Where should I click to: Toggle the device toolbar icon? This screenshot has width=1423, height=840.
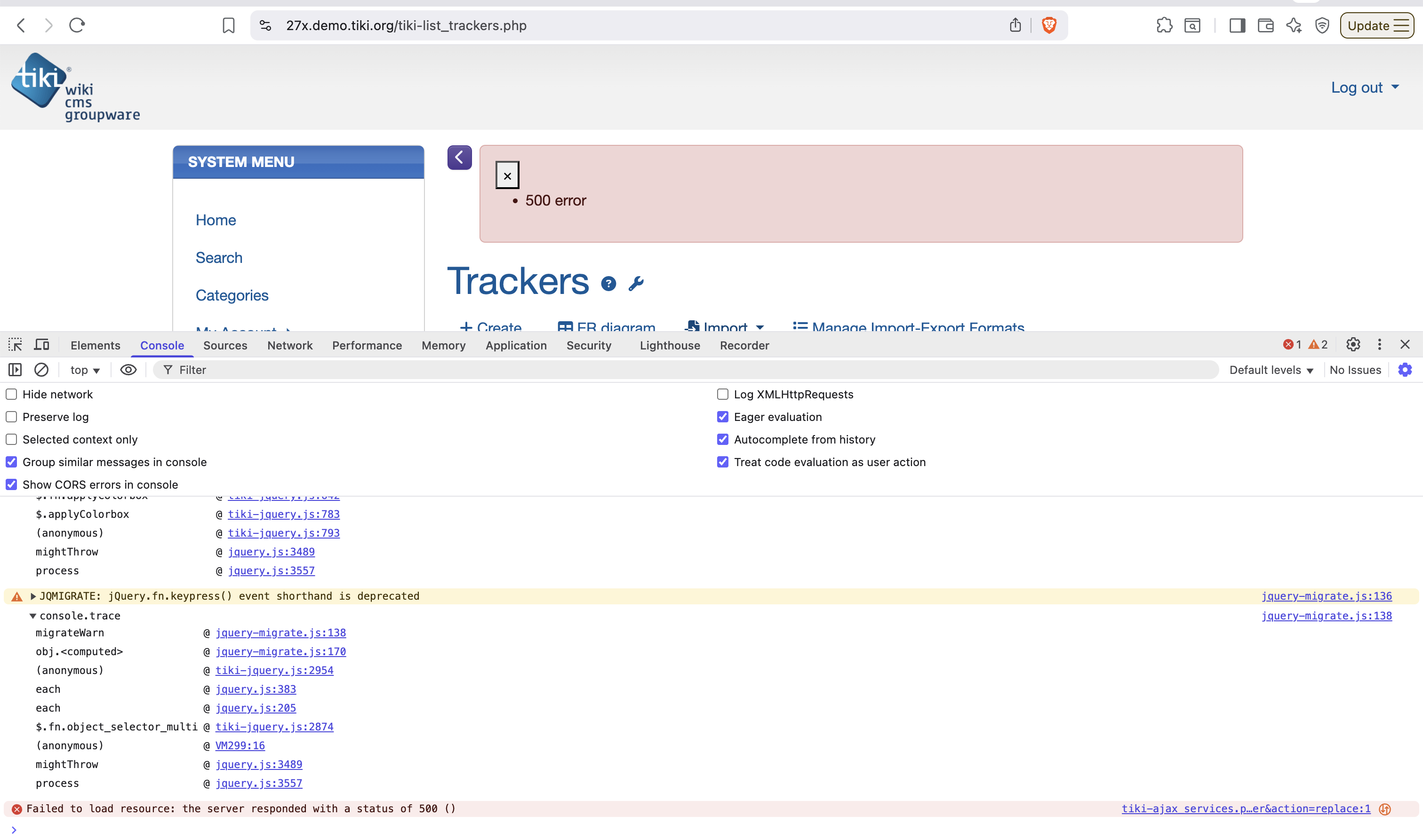[x=42, y=345]
